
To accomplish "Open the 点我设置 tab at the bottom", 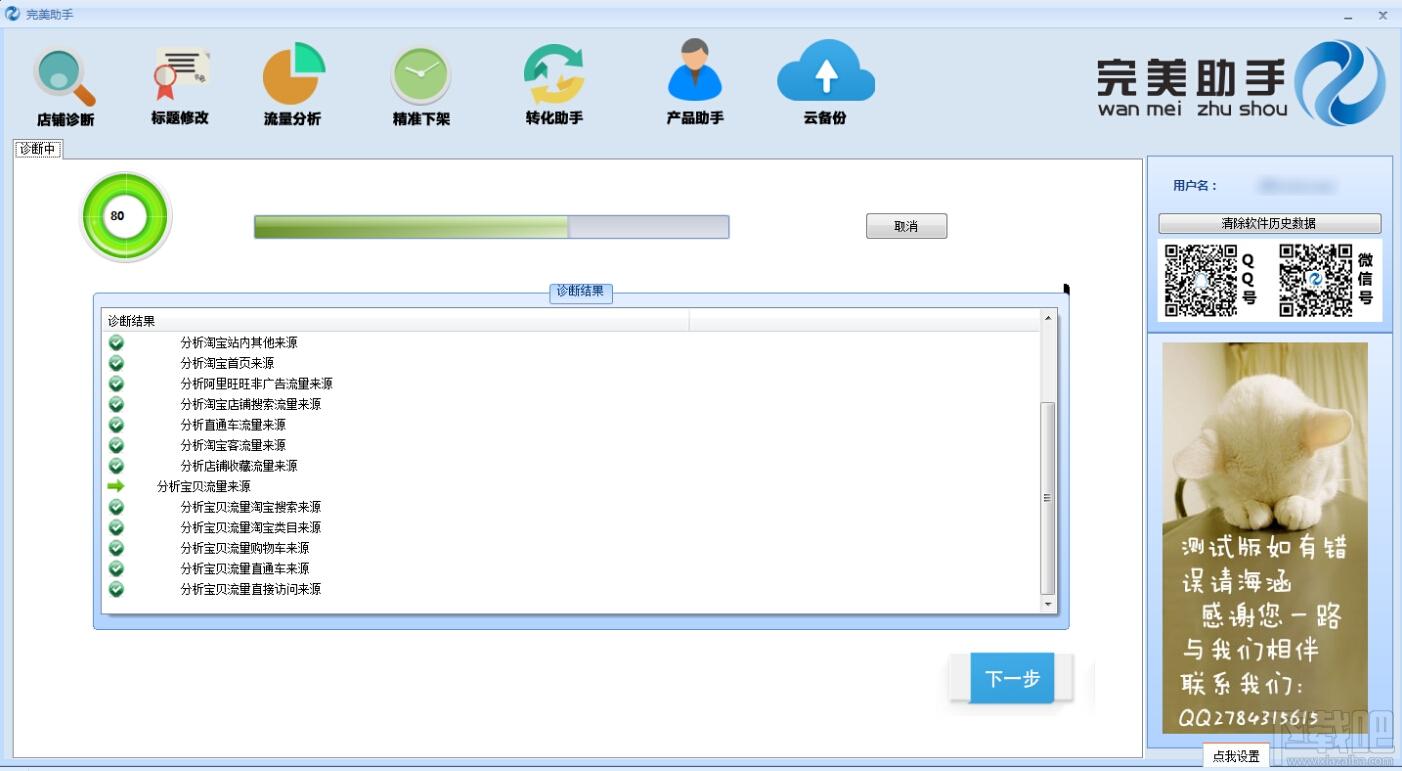I will [x=1236, y=756].
